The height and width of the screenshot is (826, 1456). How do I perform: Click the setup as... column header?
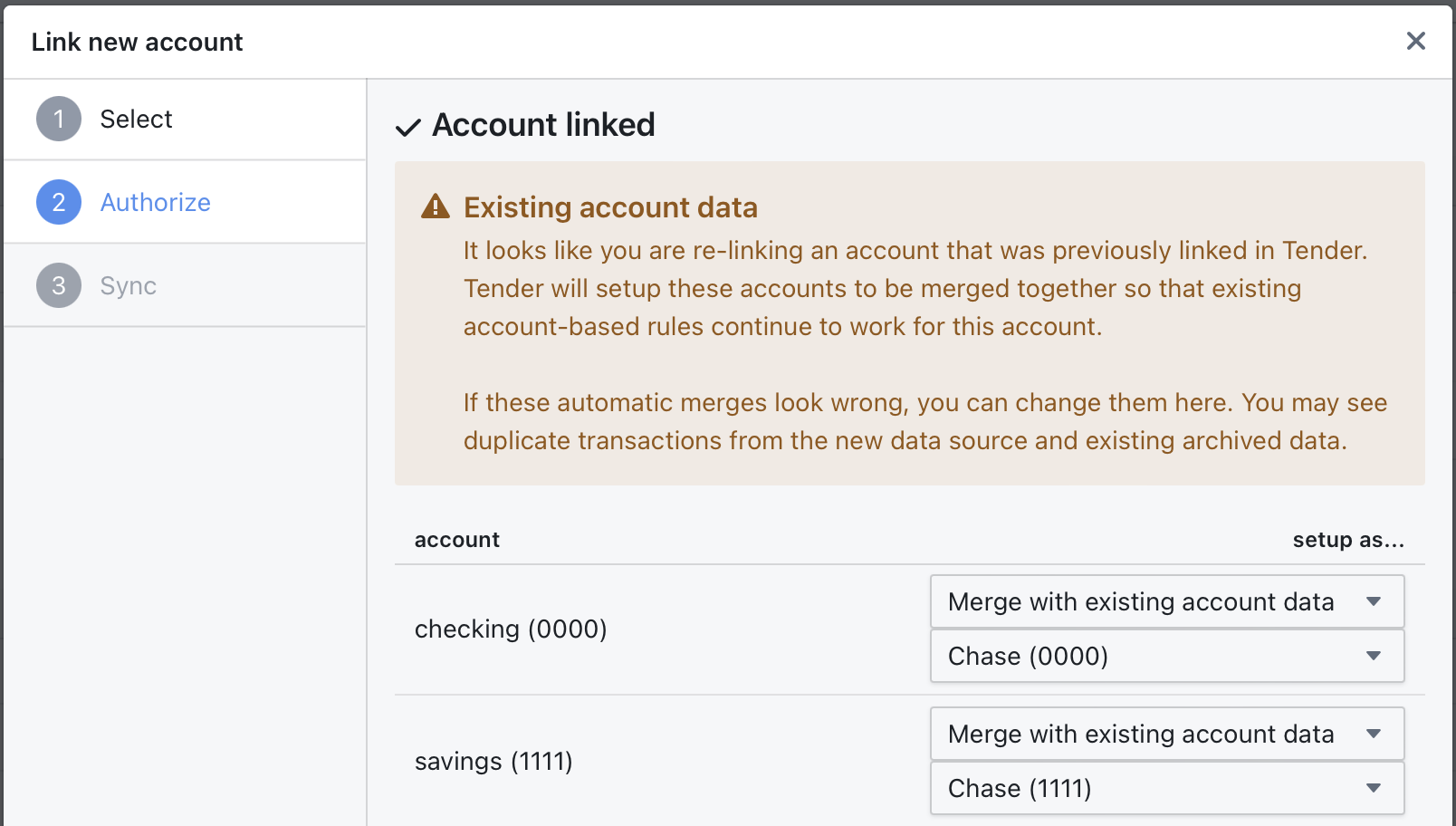pyautogui.click(x=1348, y=539)
